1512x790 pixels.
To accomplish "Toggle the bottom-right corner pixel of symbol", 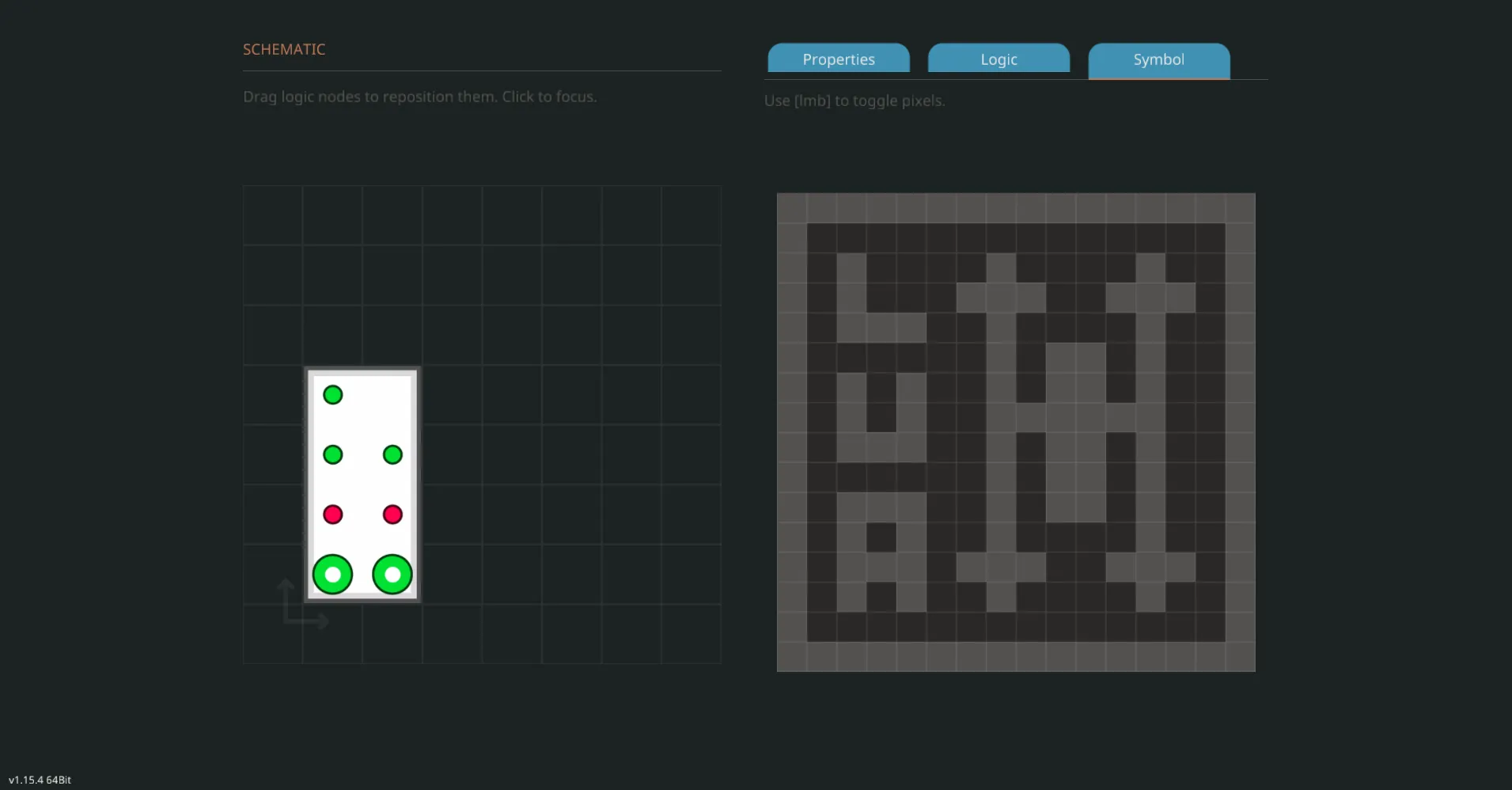I will point(1241,657).
